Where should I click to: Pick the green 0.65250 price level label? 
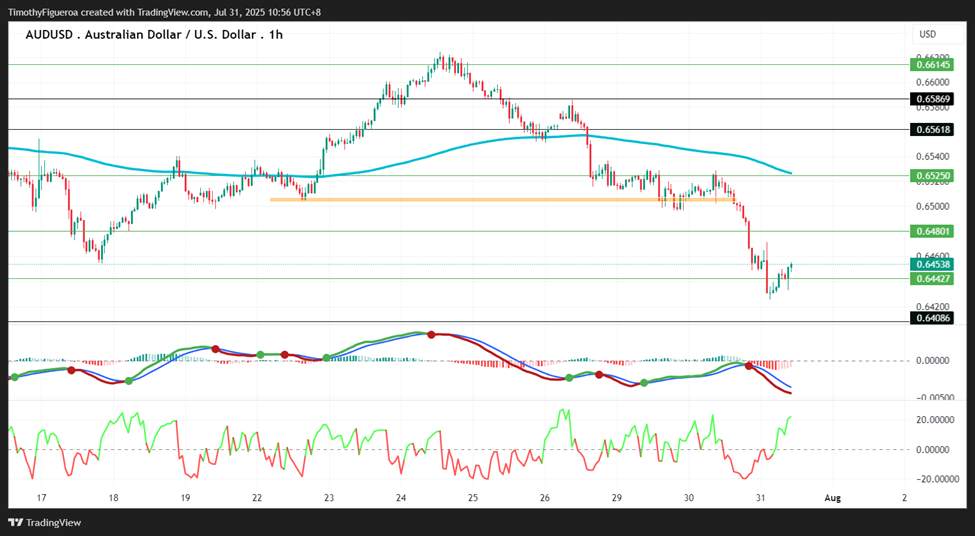pyautogui.click(x=931, y=176)
